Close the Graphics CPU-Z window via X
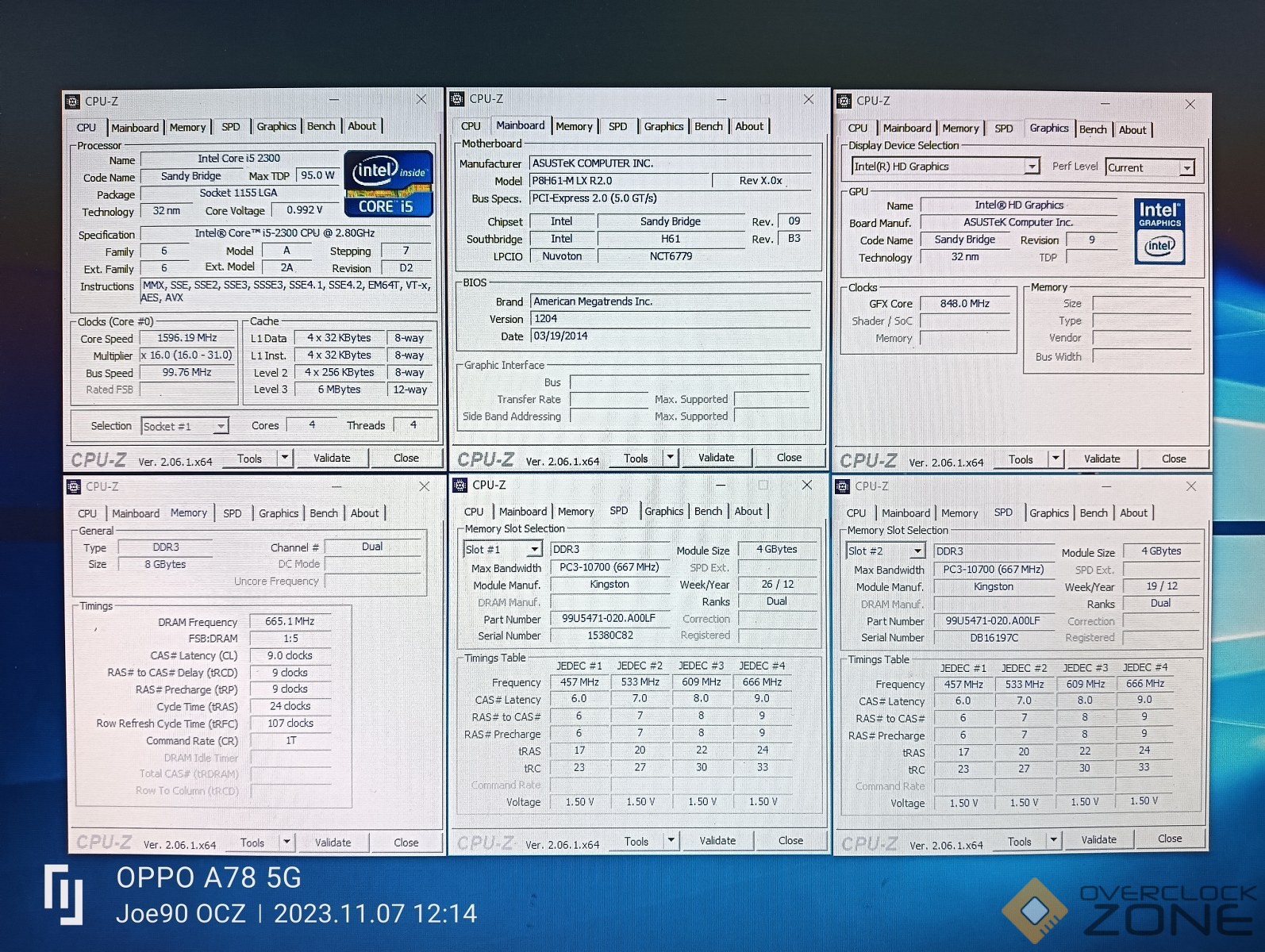This screenshot has height=952, width=1265. pyautogui.click(x=1190, y=104)
